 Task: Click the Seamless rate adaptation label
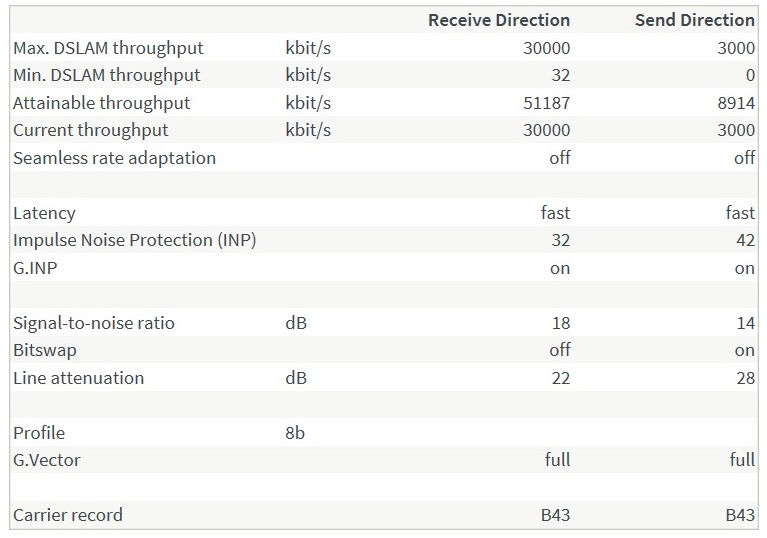coord(114,158)
